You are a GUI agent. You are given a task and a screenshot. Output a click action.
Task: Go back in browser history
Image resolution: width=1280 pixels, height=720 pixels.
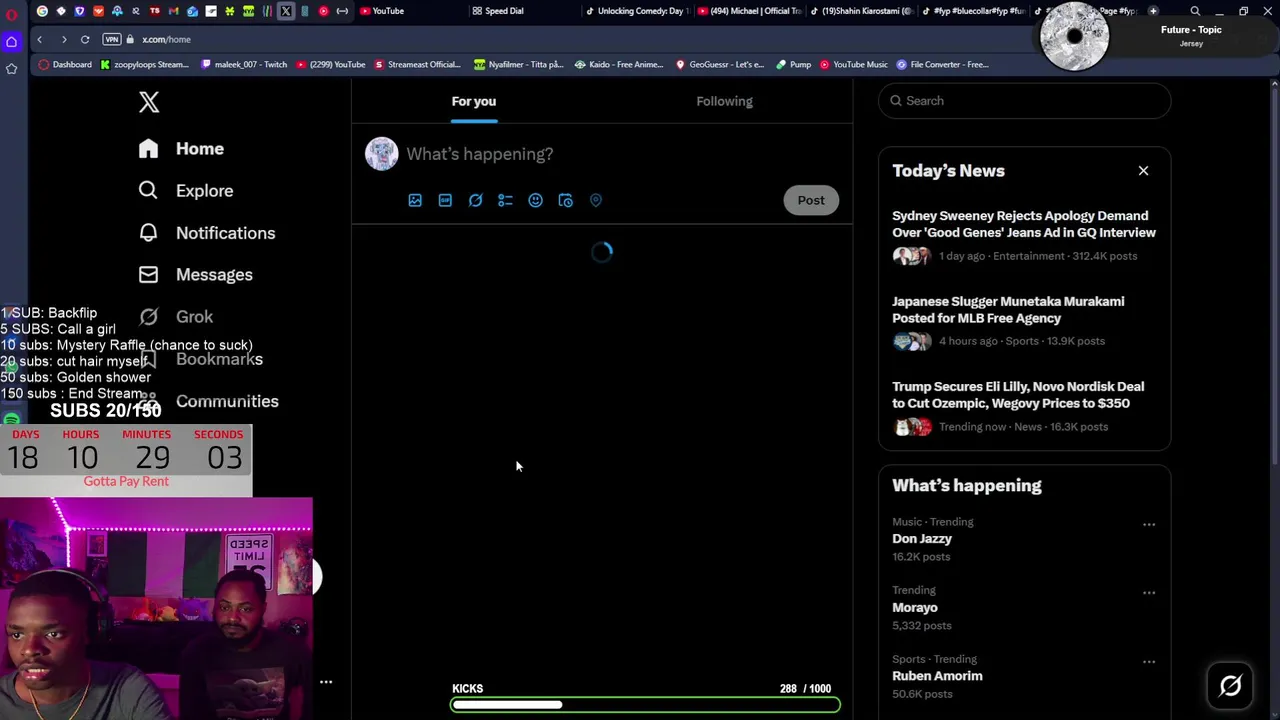click(39, 39)
